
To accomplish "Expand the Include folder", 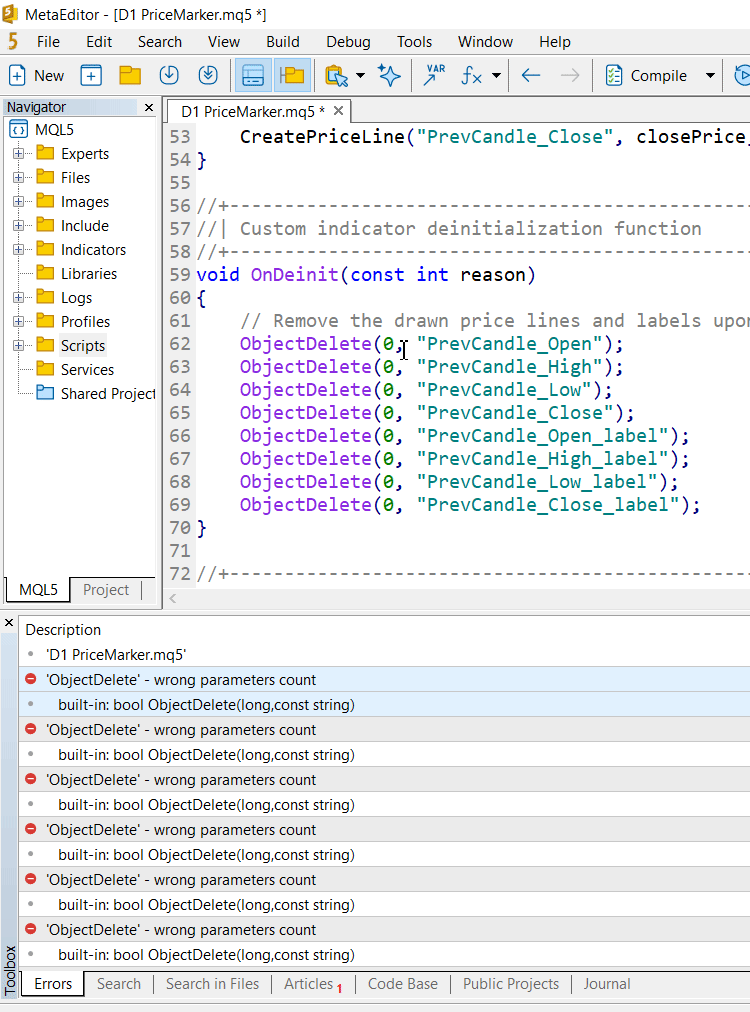I will (18, 225).
